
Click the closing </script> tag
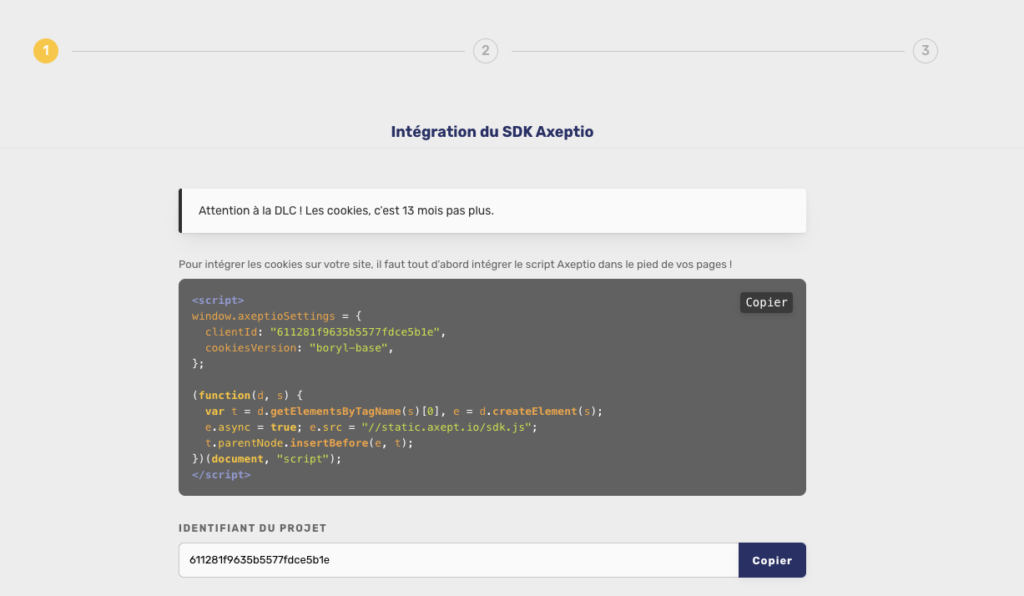tap(221, 475)
